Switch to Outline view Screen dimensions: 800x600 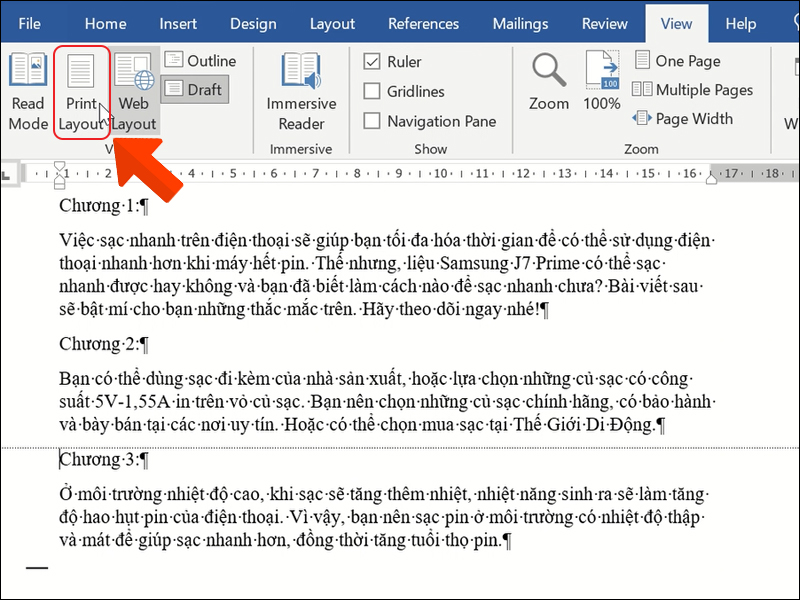click(200, 61)
